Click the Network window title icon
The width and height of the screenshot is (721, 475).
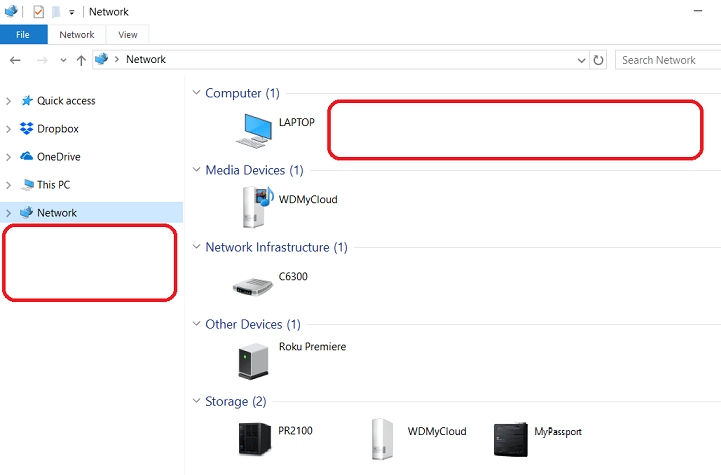(x=11, y=11)
